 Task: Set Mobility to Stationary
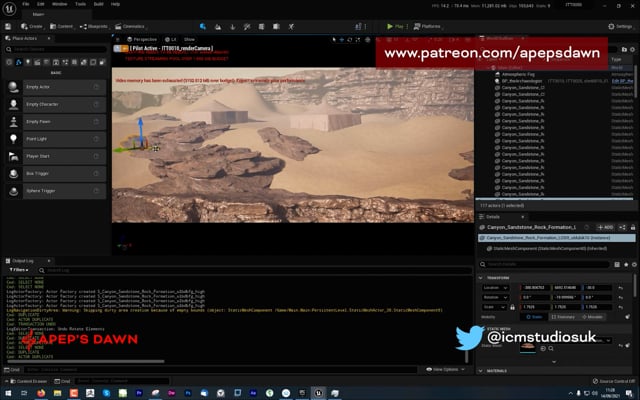pyautogui.click(x=563, y=317)
